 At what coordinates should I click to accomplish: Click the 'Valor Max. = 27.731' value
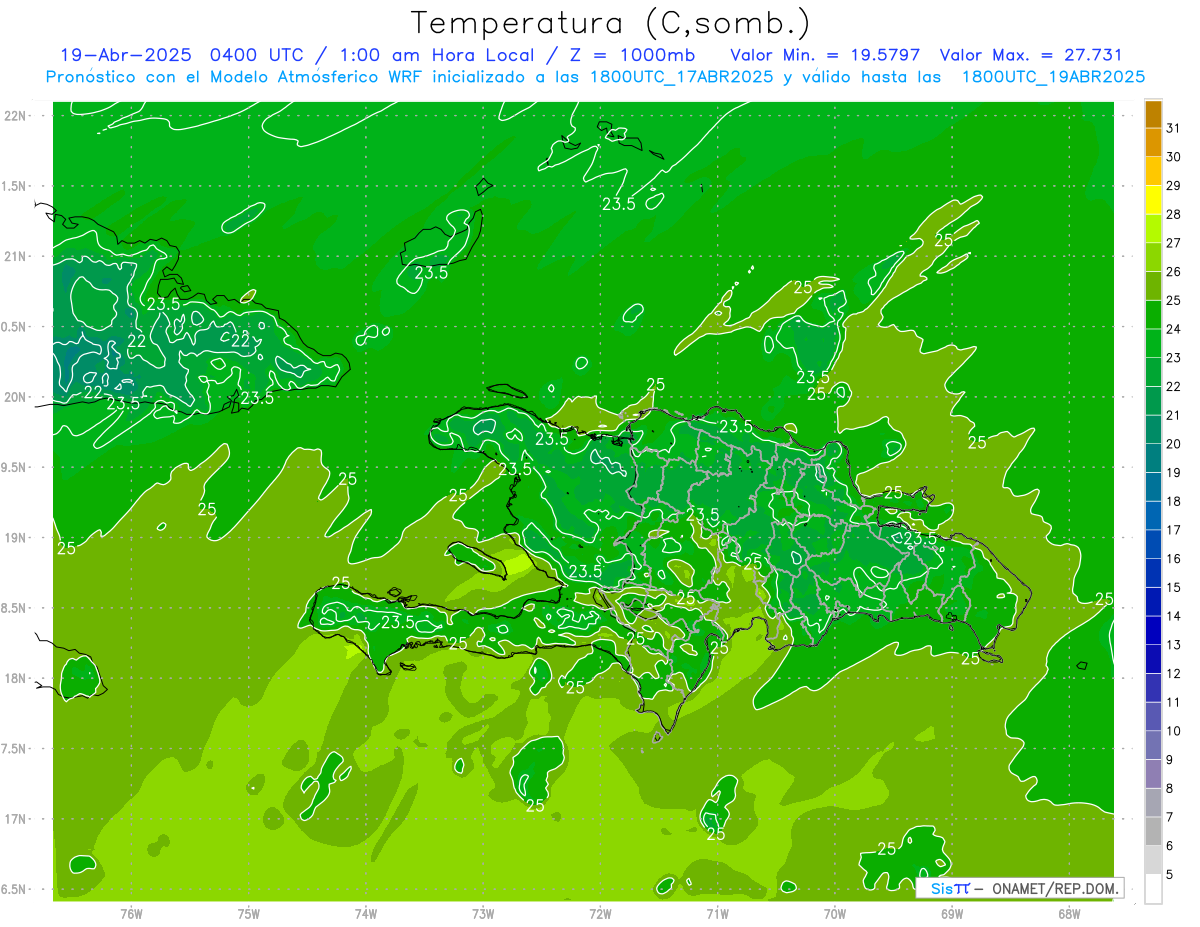pos(1031,55)
